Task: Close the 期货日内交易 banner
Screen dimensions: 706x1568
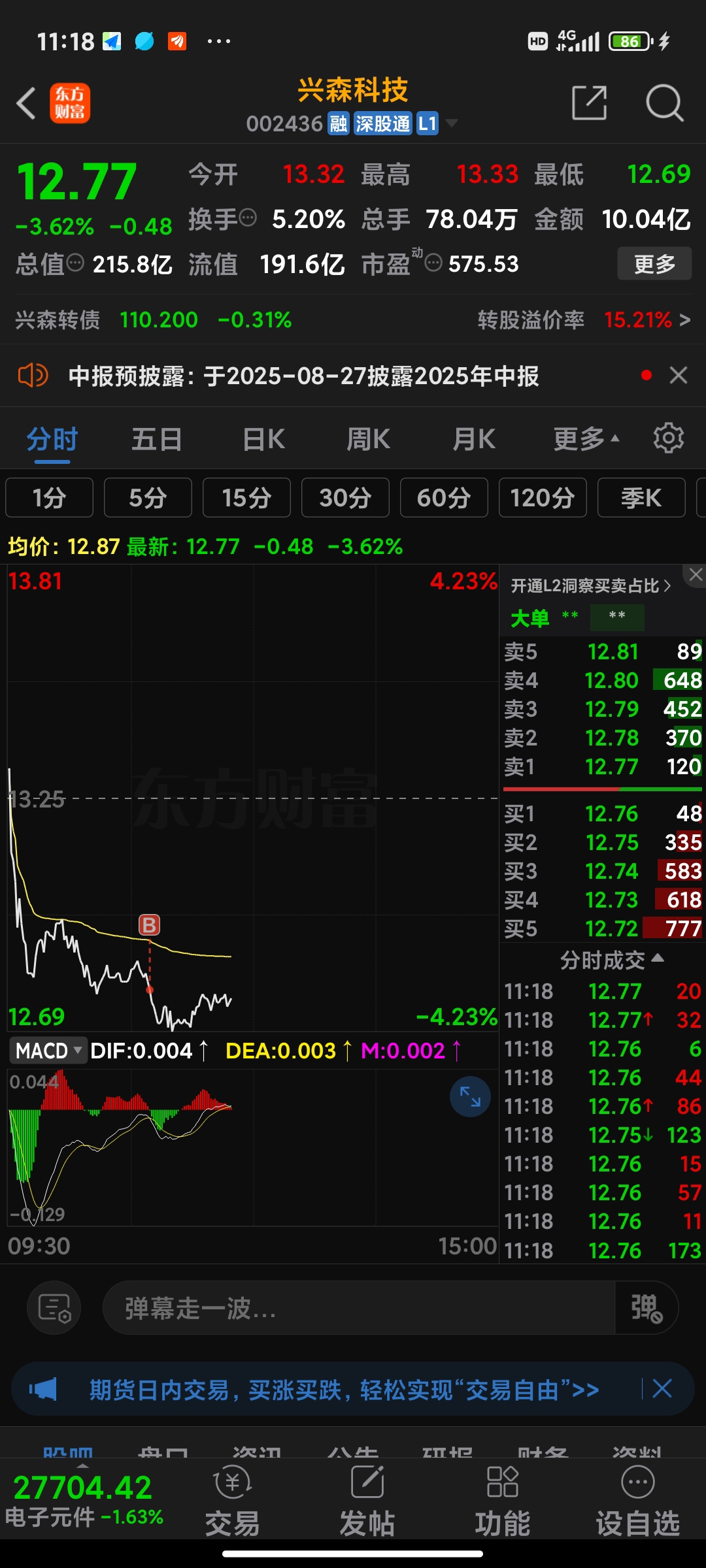Action: [x=662, y=1388]
